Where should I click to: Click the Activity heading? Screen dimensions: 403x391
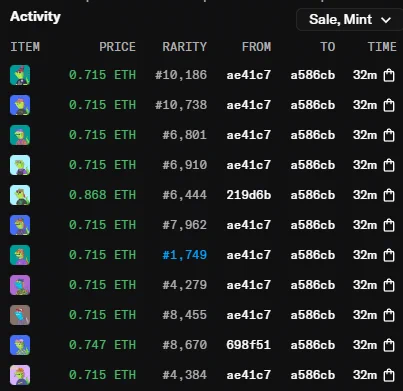35,17
